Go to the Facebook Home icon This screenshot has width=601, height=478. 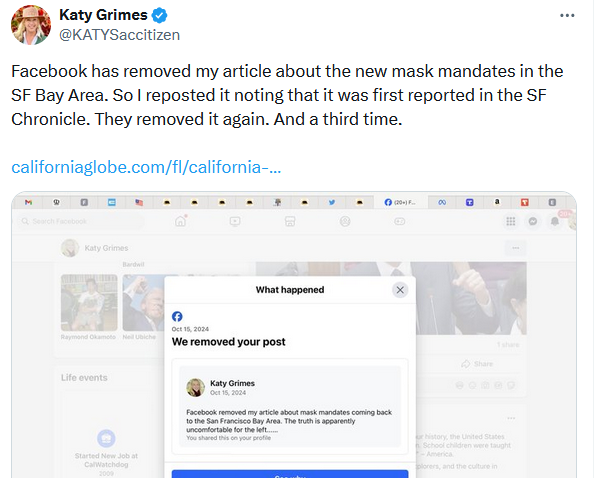click(x=181, y=221)
